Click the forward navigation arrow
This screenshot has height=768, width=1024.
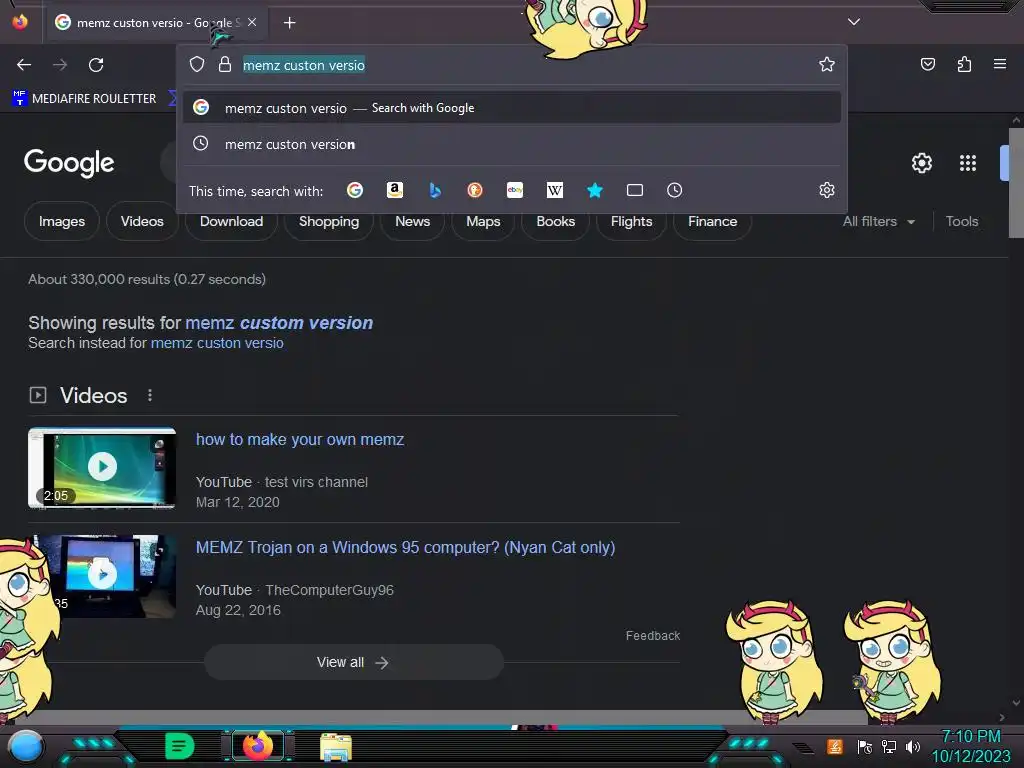[x=60, y=65]
